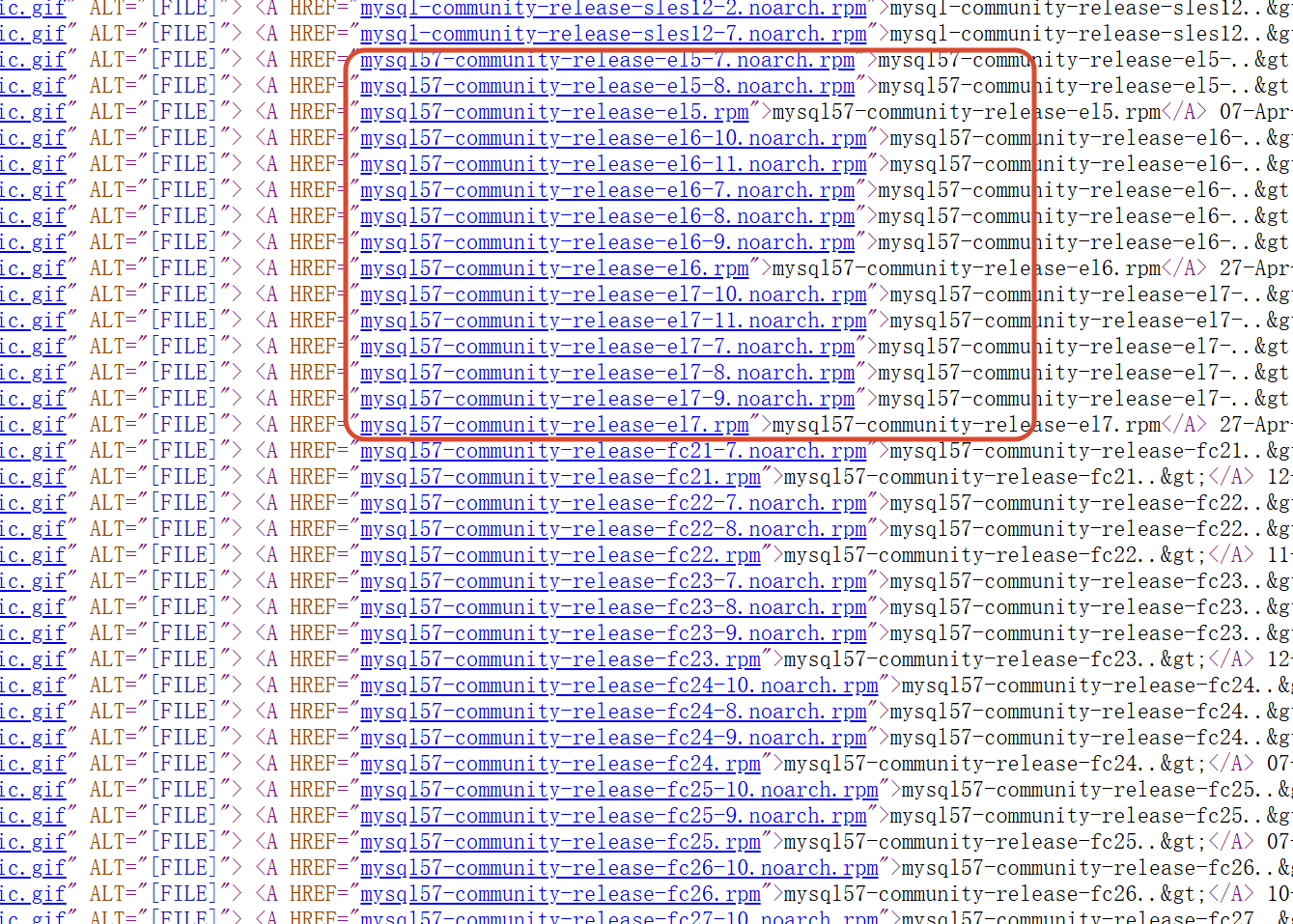Image resolution: width=1293 pixels, height=924 pixels.
Task: Click the ic.gif link on the el6.rpm row
Action: pos(33,268)
